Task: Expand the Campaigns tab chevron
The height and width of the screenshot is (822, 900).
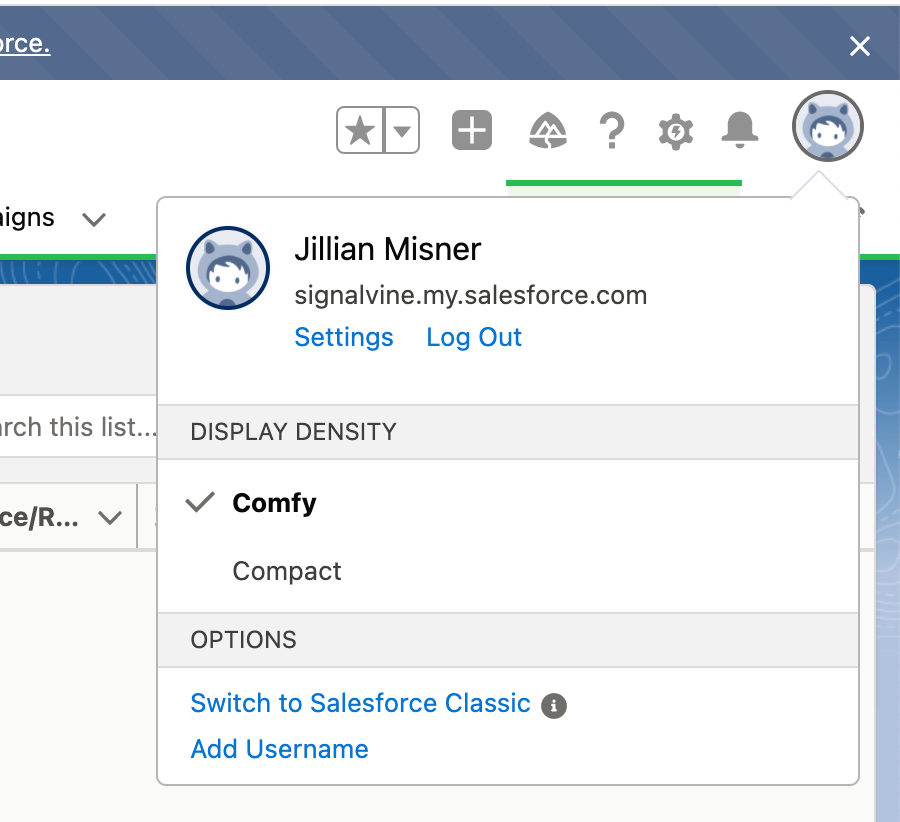Action: point(93,219)
